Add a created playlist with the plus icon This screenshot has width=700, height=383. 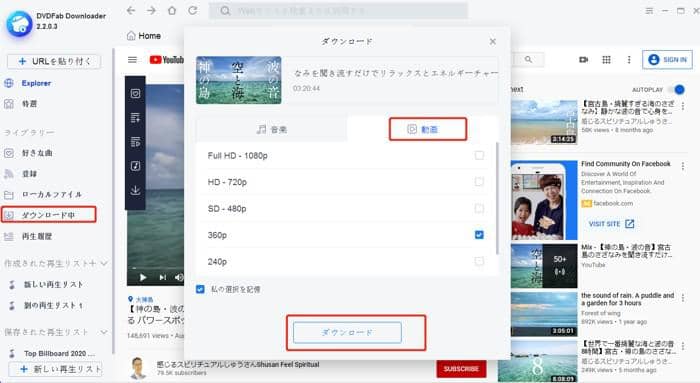(x=92, y=263)
